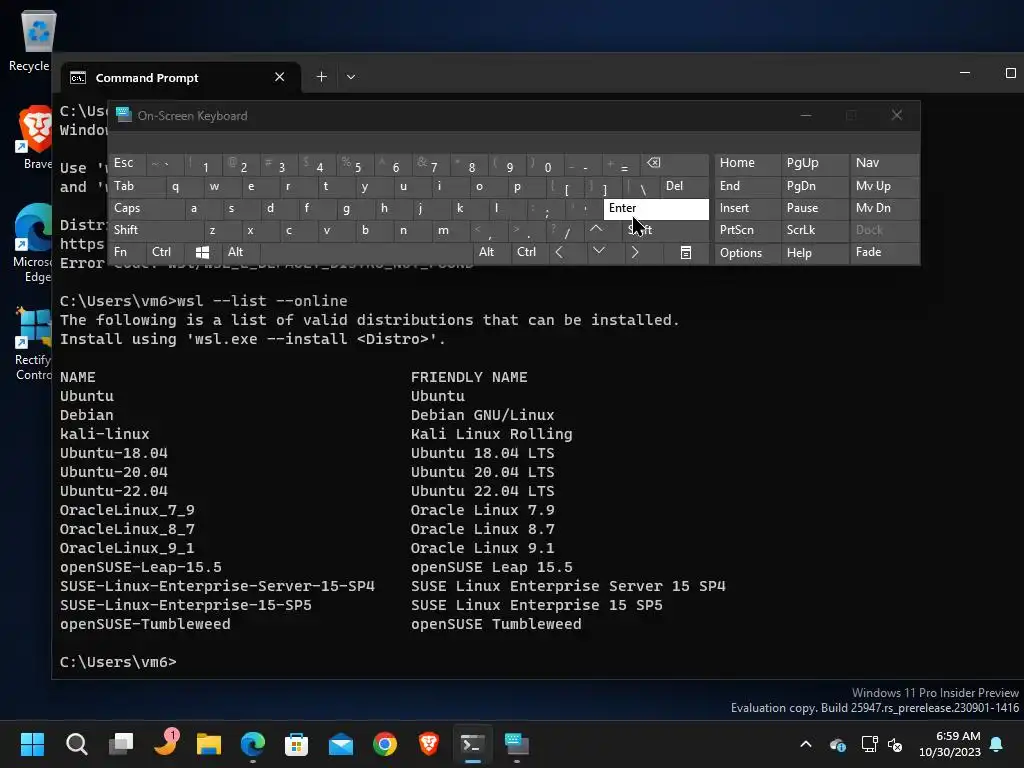Toggle Fn key on On-Screen Keyboard
Image resolution: width=1024 pixels, height=768 pixels.
[127, 252]
